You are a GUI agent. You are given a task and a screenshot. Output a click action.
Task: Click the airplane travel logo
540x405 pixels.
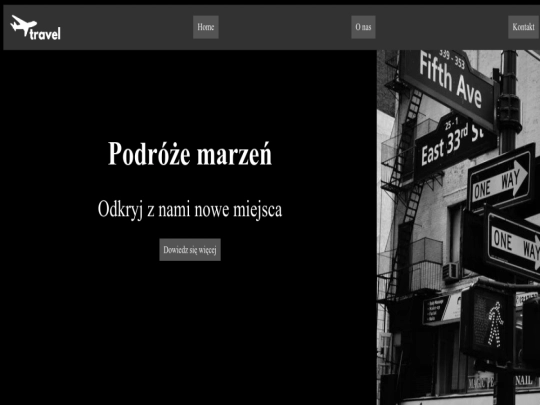pos(35,28)
